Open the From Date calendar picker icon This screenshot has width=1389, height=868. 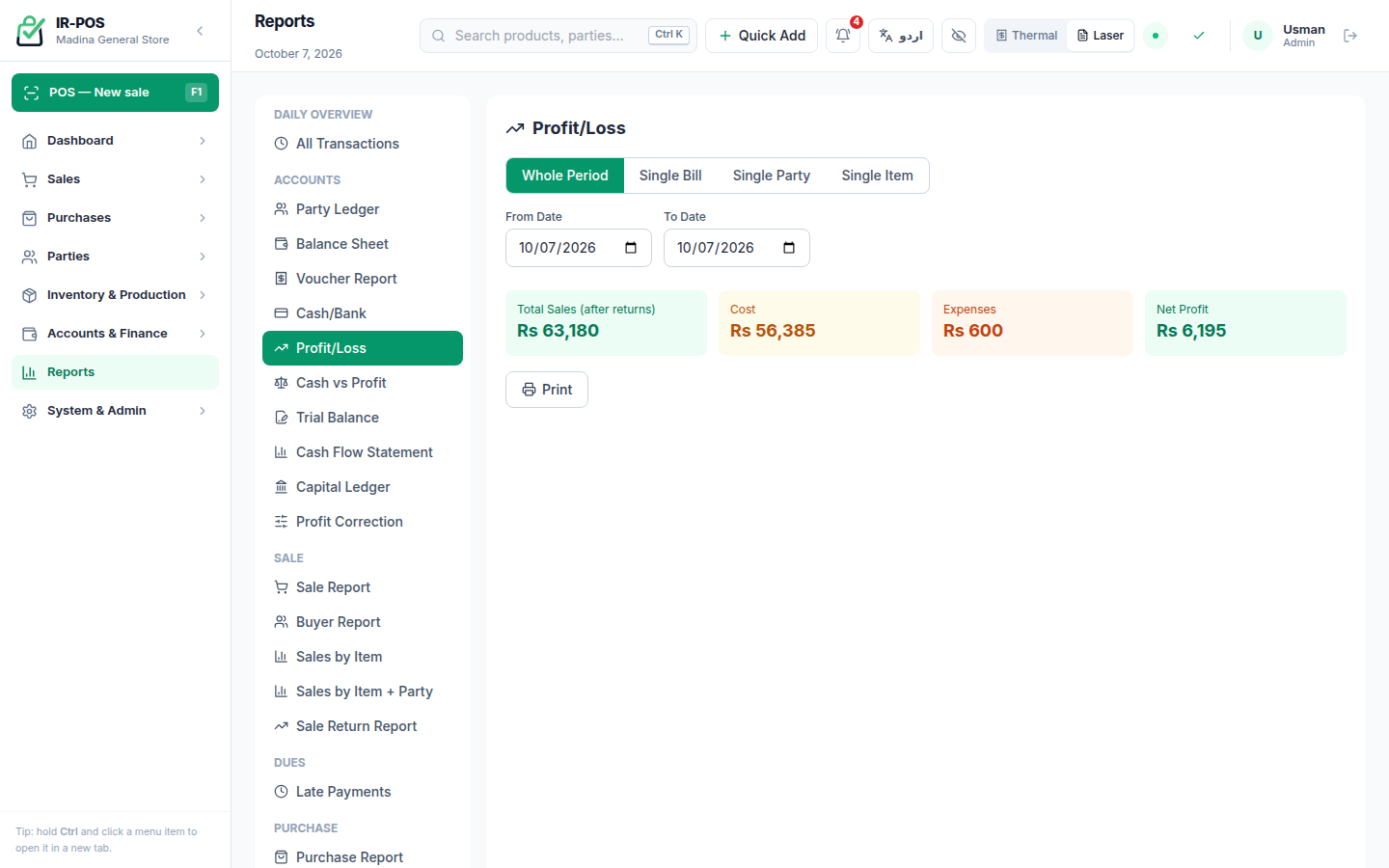[631, 248]
